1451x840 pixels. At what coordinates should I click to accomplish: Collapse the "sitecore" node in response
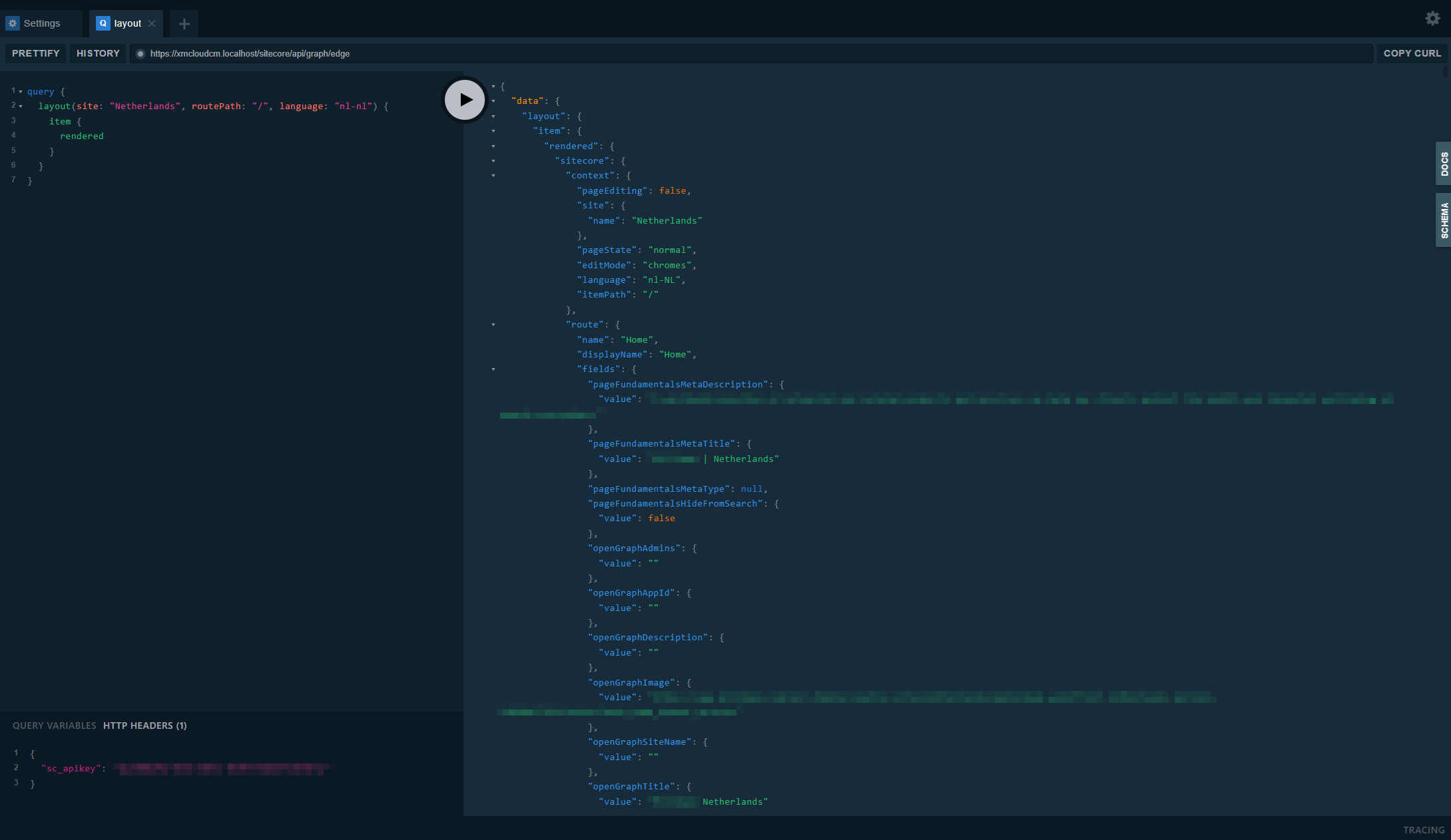coord(493,161)
